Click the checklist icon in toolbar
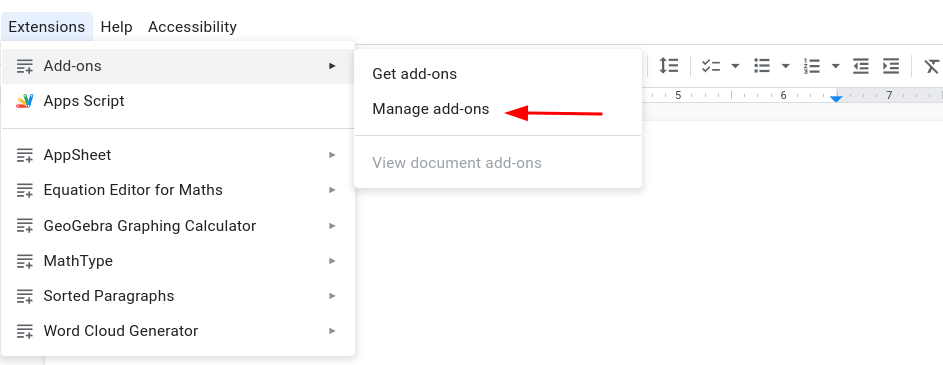 (x=711, y=66)
